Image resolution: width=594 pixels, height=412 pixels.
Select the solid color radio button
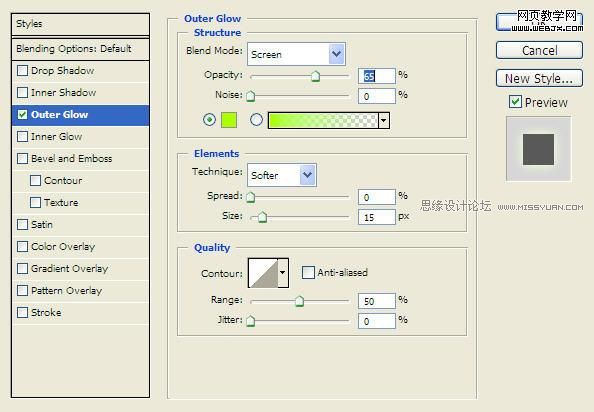209,120
